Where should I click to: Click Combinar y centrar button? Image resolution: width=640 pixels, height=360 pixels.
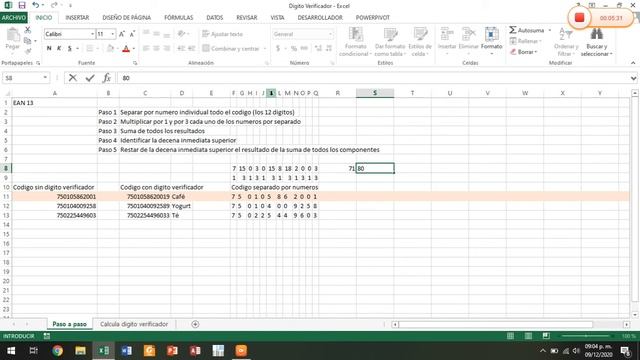coord(231,49)
